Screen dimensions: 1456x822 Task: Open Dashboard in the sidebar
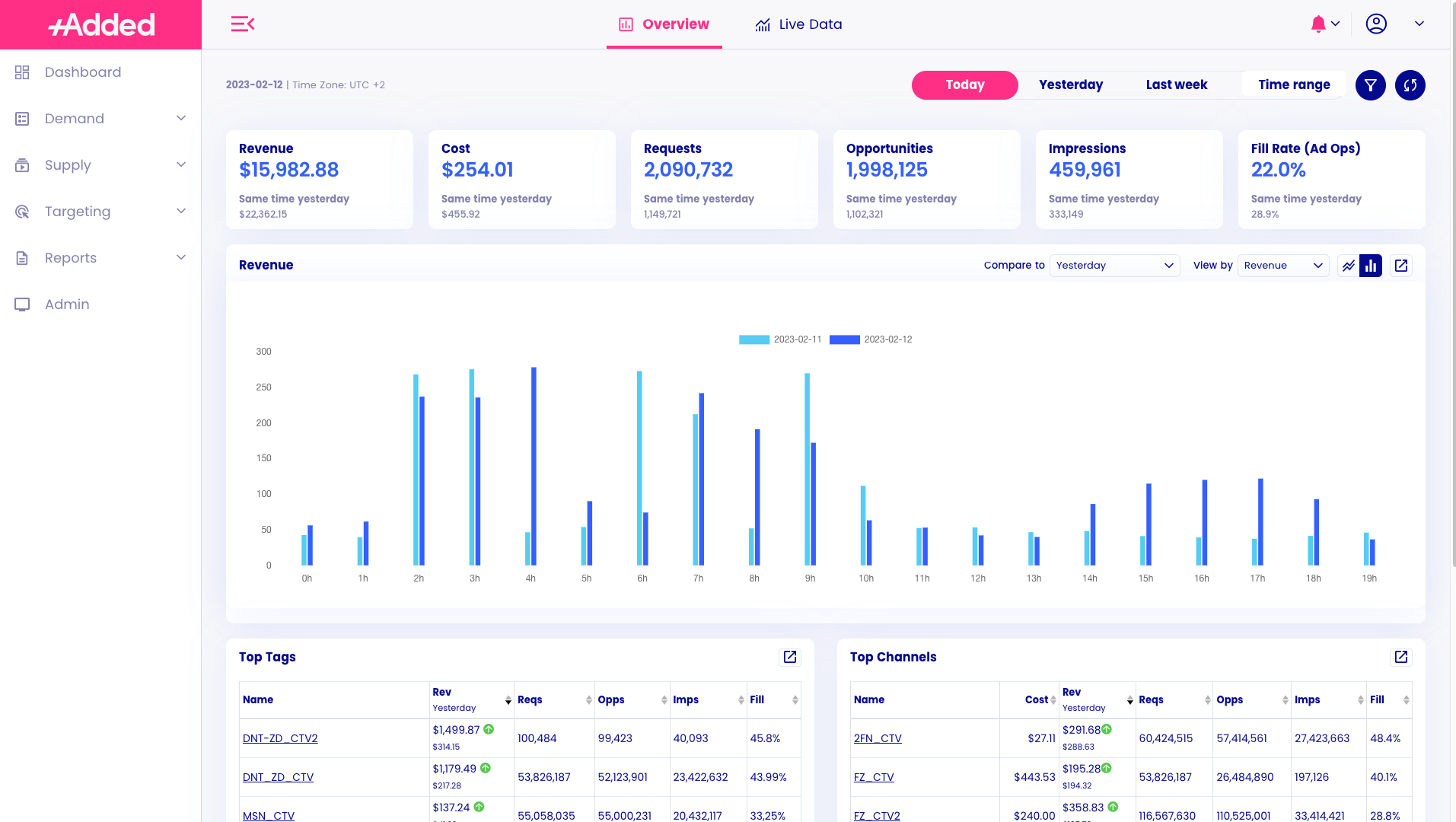(x=83, y=72)
